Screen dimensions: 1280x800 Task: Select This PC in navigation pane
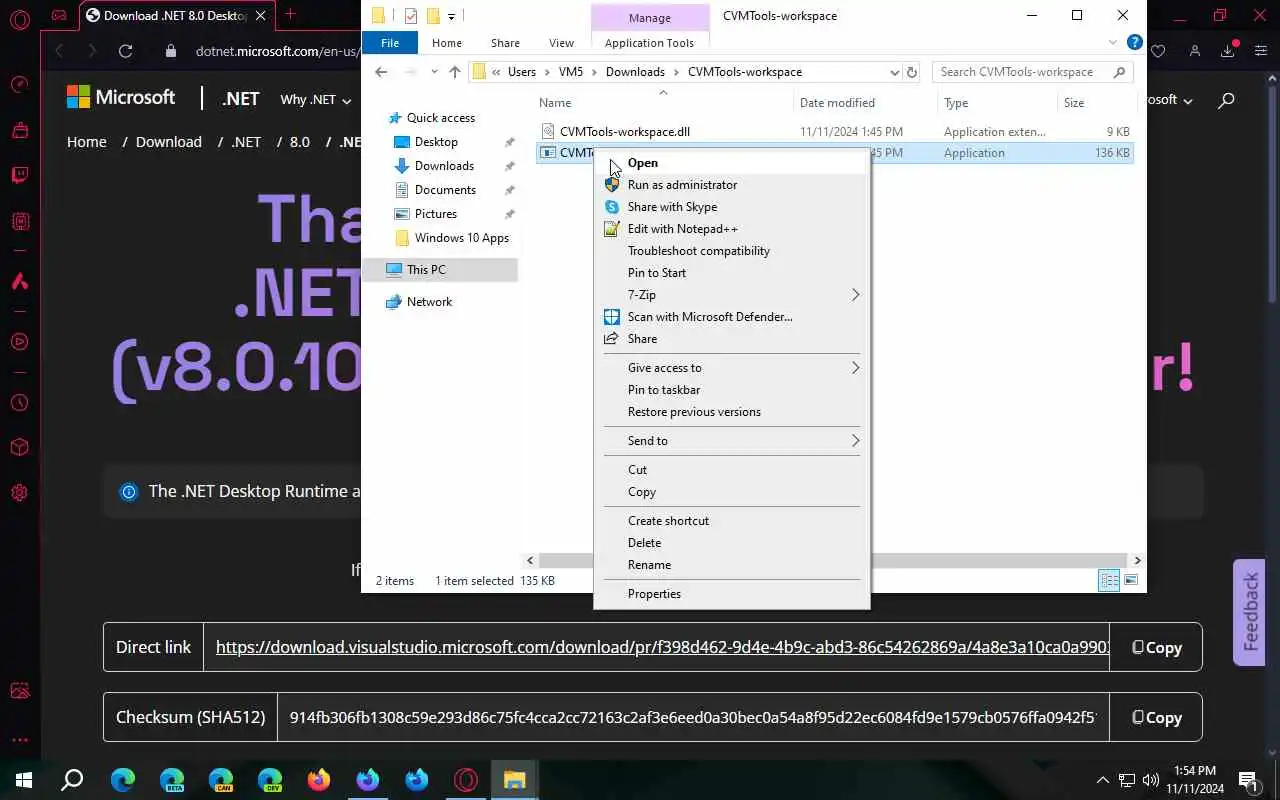coord(426,270)
